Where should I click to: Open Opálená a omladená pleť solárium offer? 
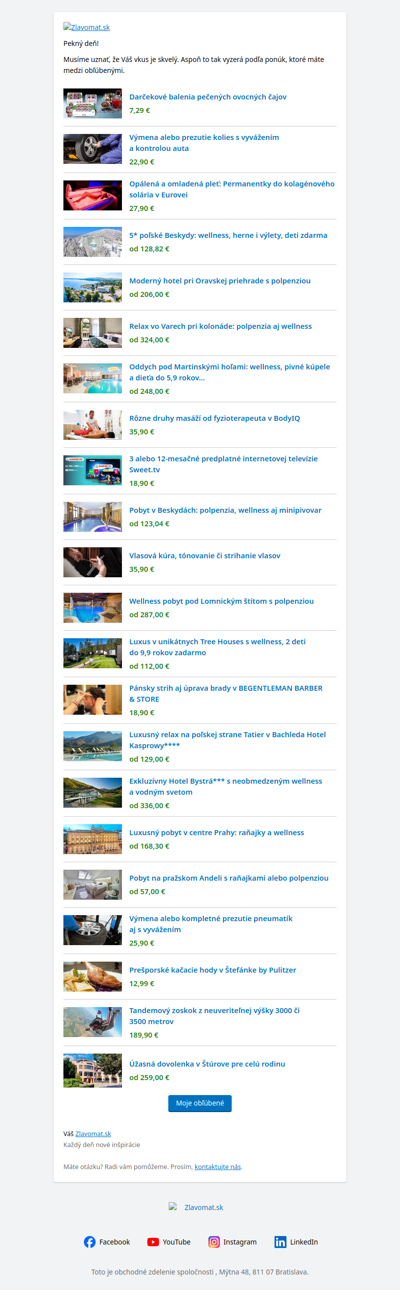[x=232, y=189]
